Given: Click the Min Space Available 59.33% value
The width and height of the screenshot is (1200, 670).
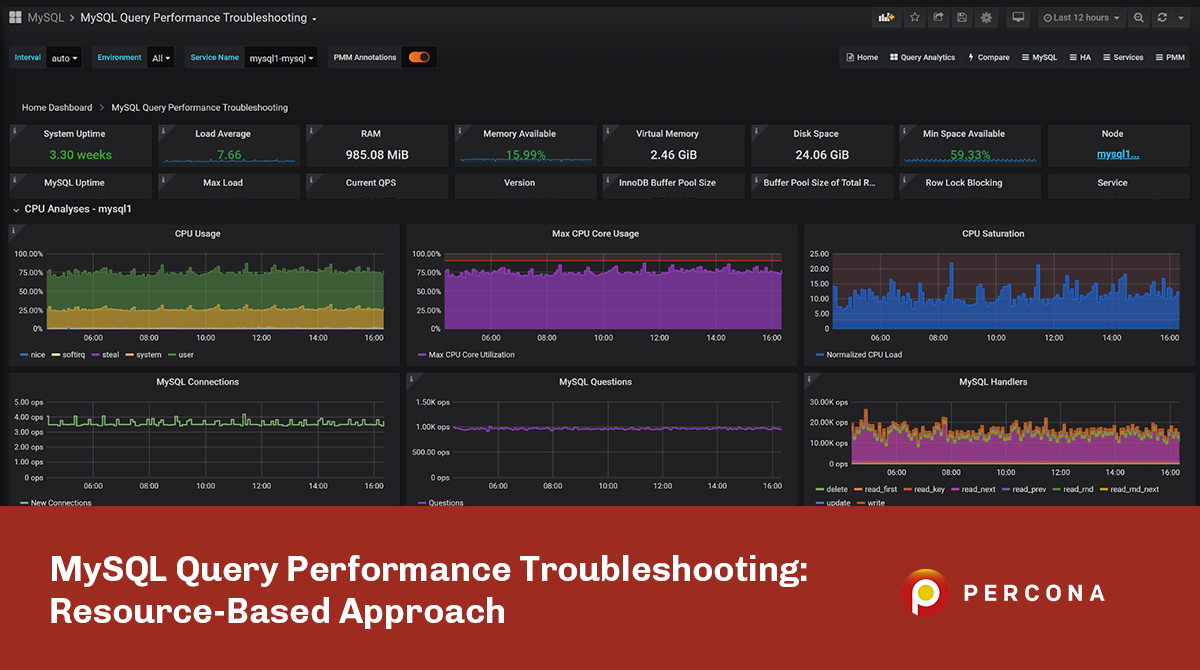Looking at the screenshot, I should (x=970, y=155).
